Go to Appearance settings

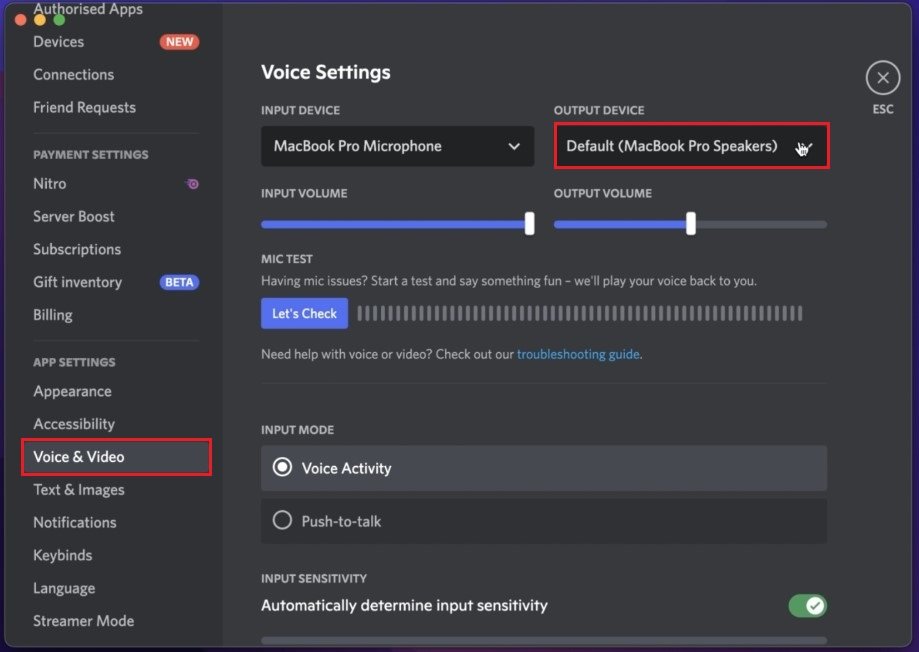(x=72, y=391)
